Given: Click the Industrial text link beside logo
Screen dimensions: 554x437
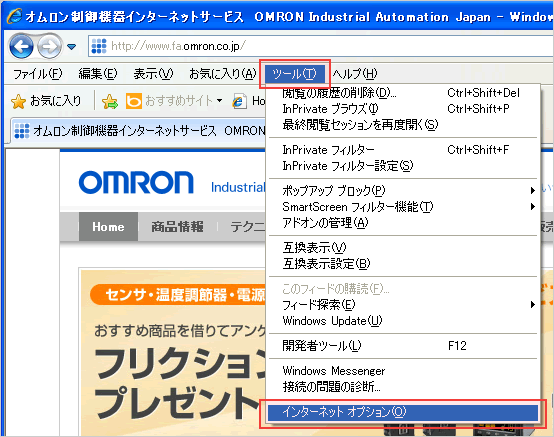Looking at the screenshot, I should pyautogui.click(x=238, y=187).
